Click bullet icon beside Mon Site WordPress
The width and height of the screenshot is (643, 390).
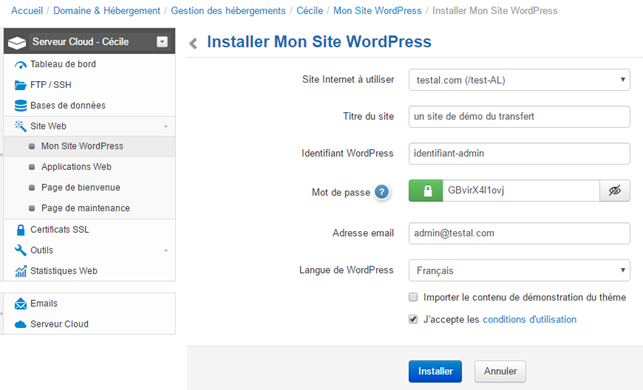[x=32, y=146]
